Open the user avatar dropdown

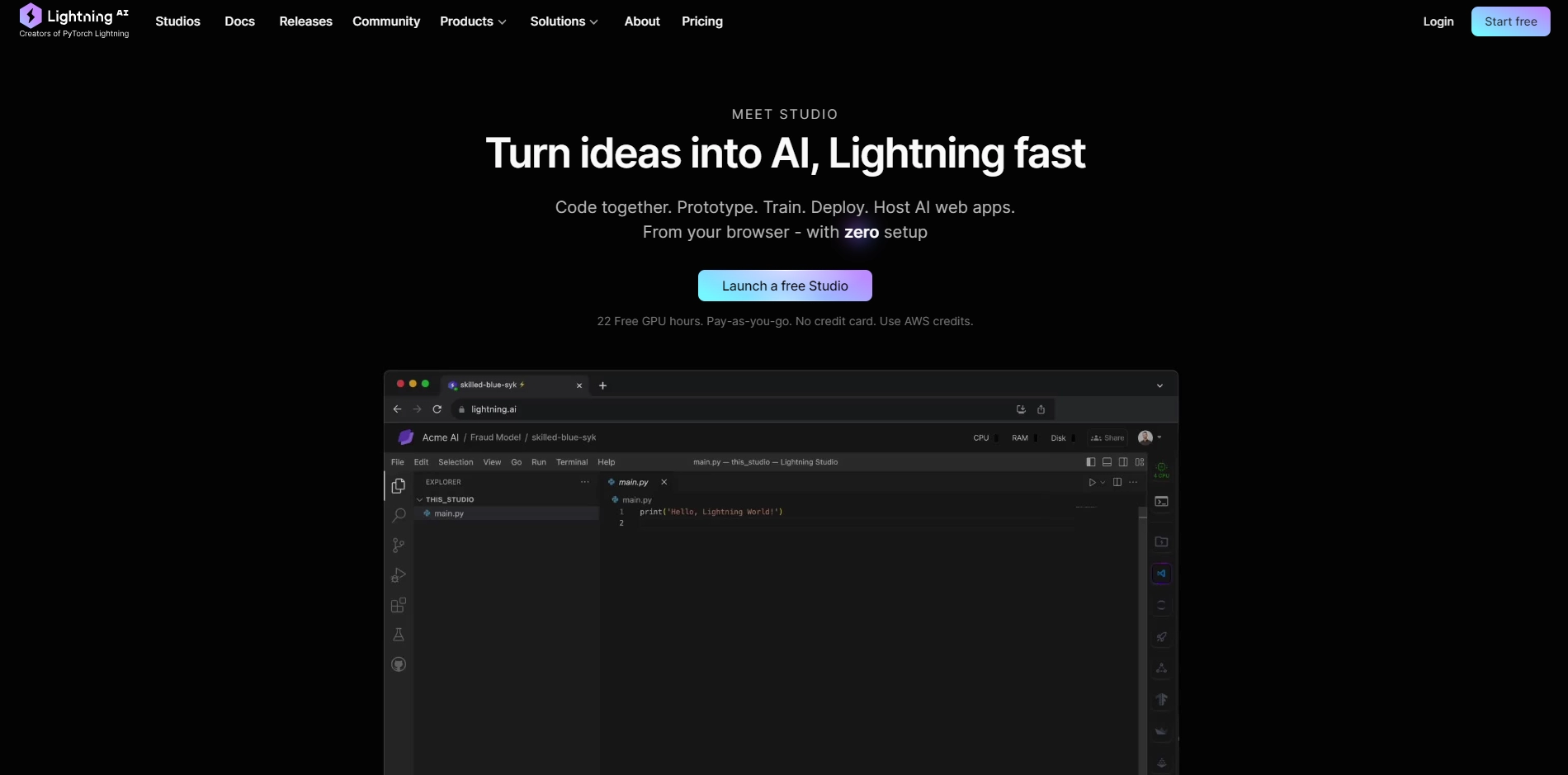tap(1150, 437)
